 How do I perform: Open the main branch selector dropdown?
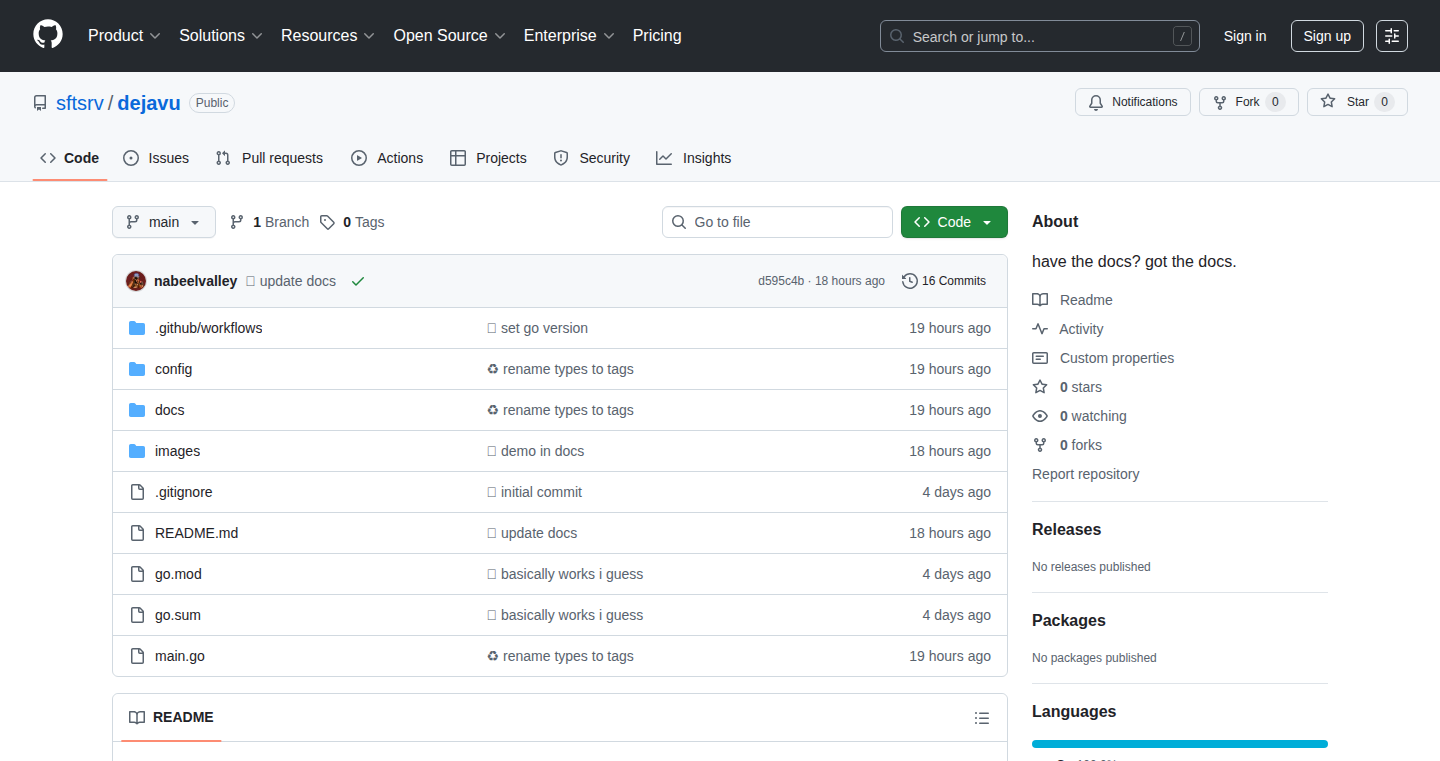tap(164, 222)
